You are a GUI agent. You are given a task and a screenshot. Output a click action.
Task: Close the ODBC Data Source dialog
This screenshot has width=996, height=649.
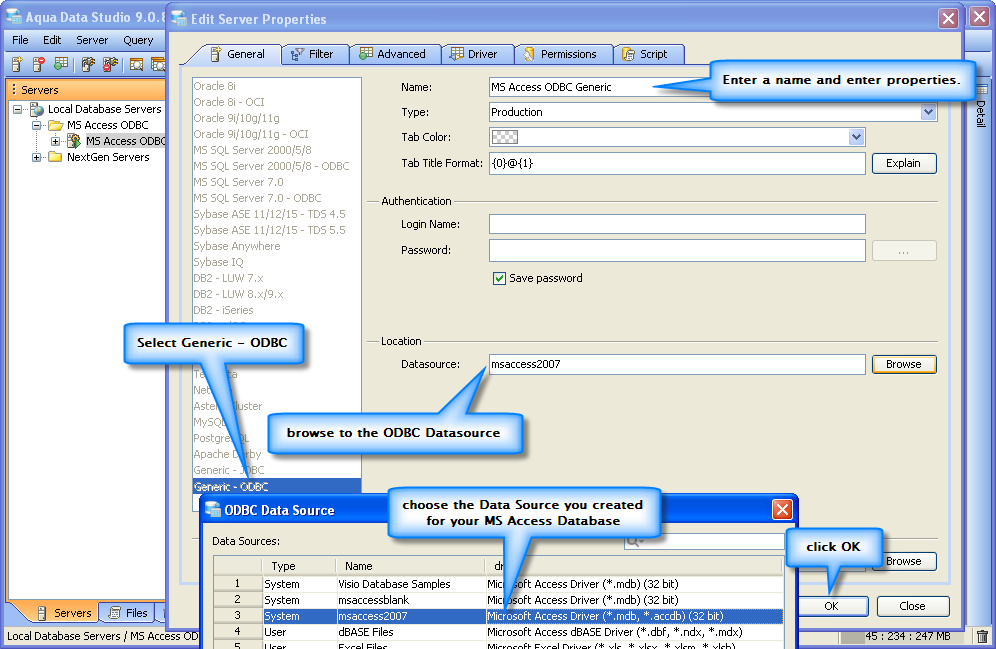[x=782, y=509]
